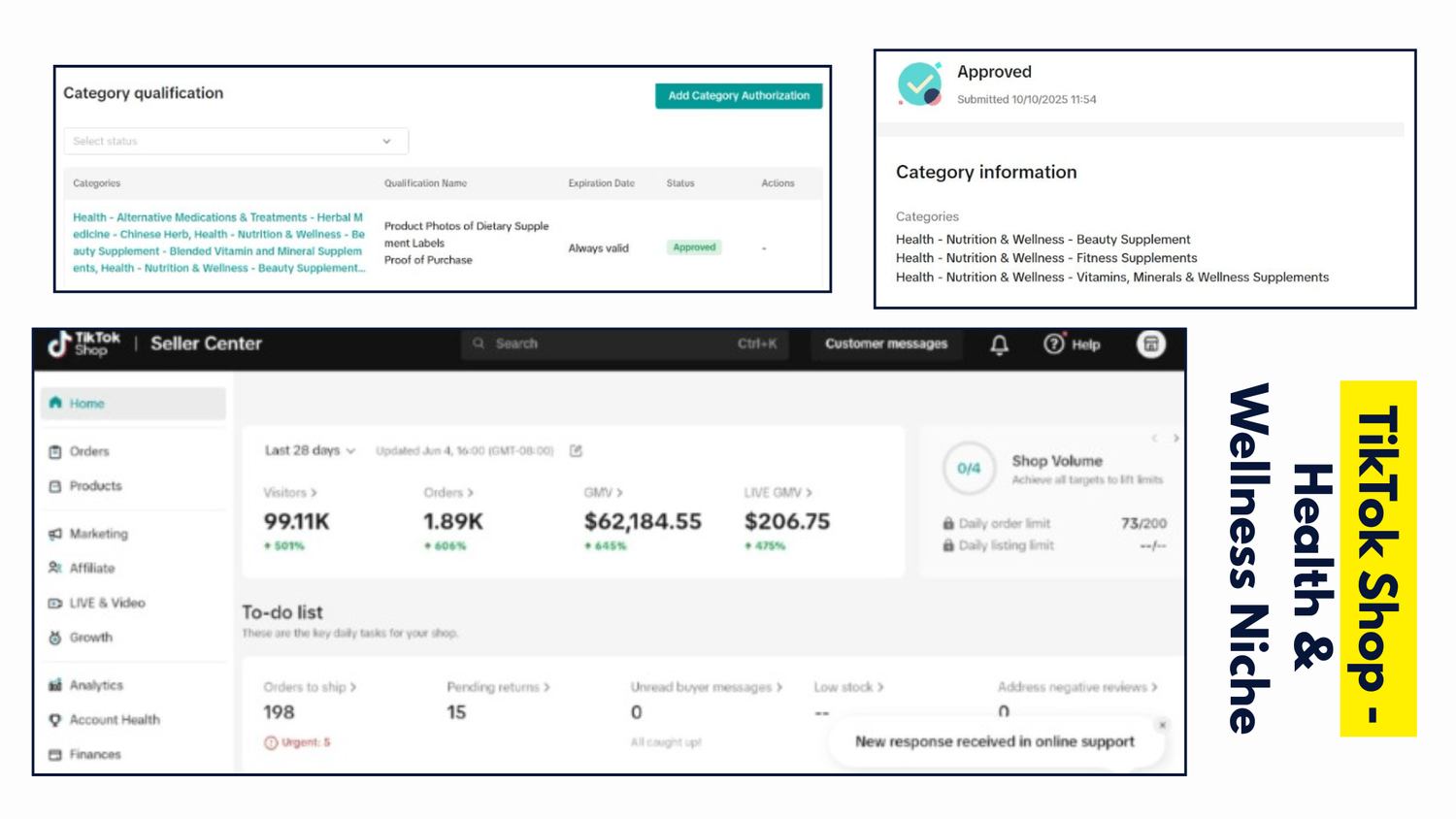The width and height of the screenshot is (1456, 819).
Task: Open Unread buyer messages
Action: point(707,687)
